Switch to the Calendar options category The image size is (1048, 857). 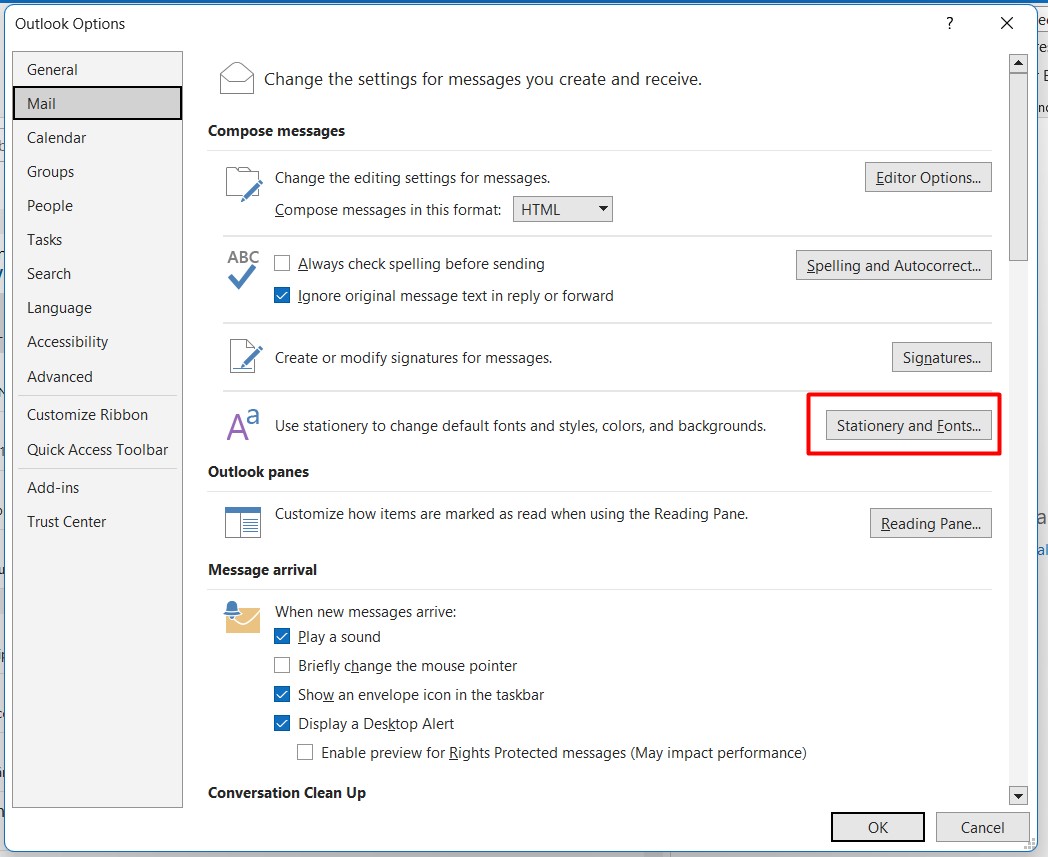click(56, 138)
